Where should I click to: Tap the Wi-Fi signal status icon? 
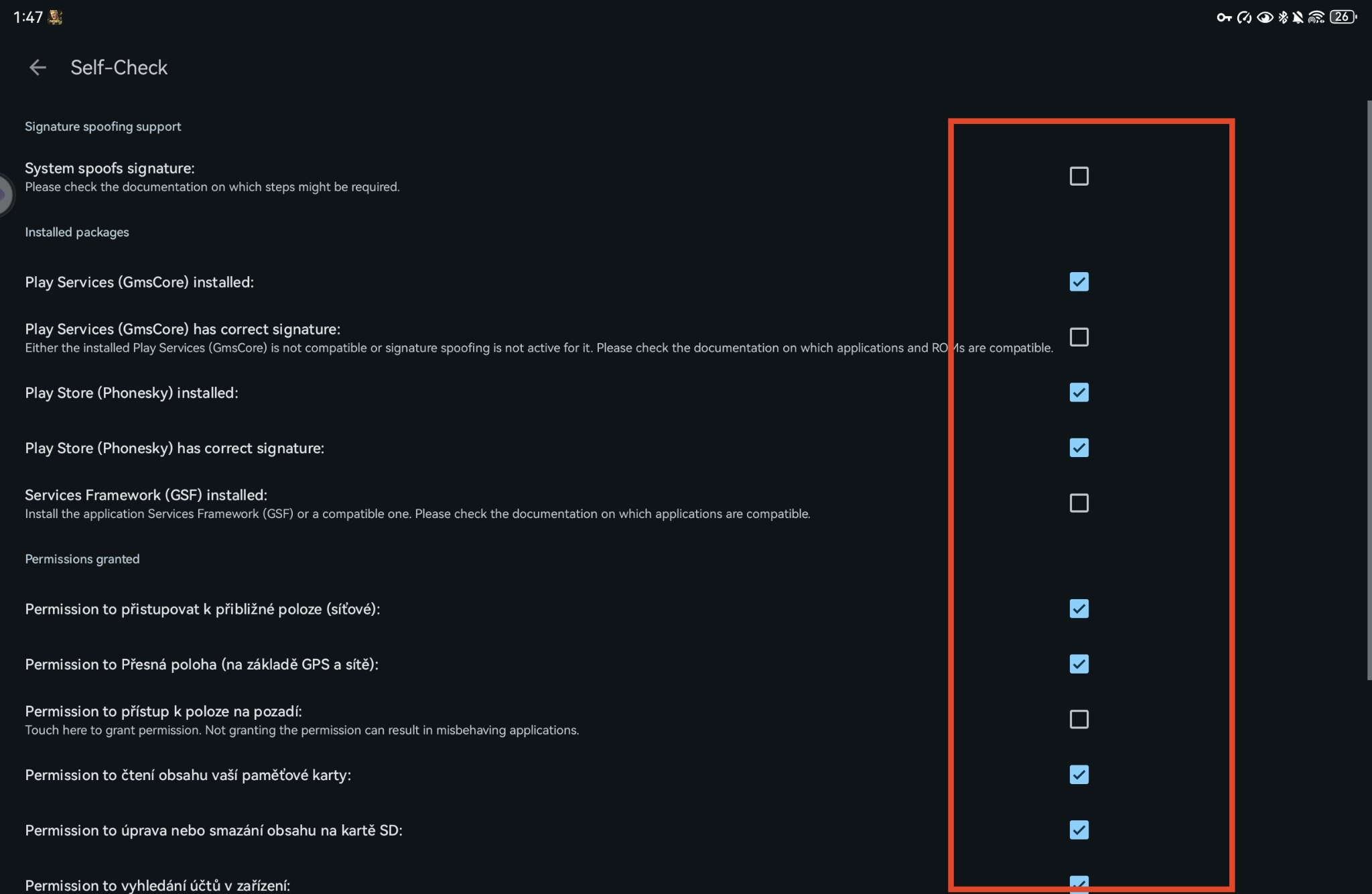(1316, 17)
